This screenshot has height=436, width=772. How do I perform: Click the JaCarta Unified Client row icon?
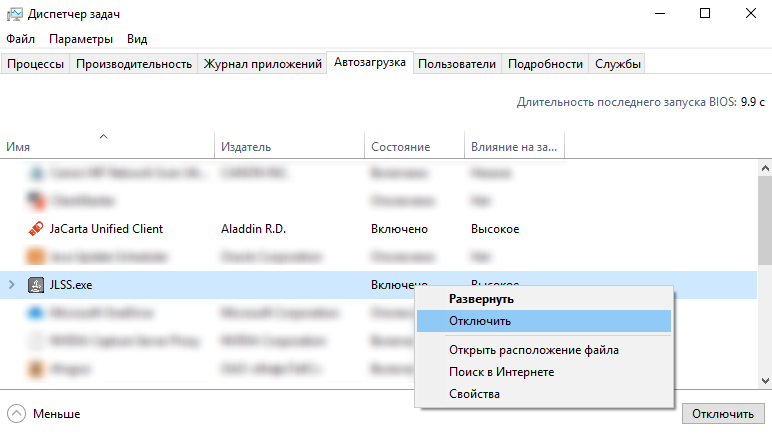(x=36, y=229)
